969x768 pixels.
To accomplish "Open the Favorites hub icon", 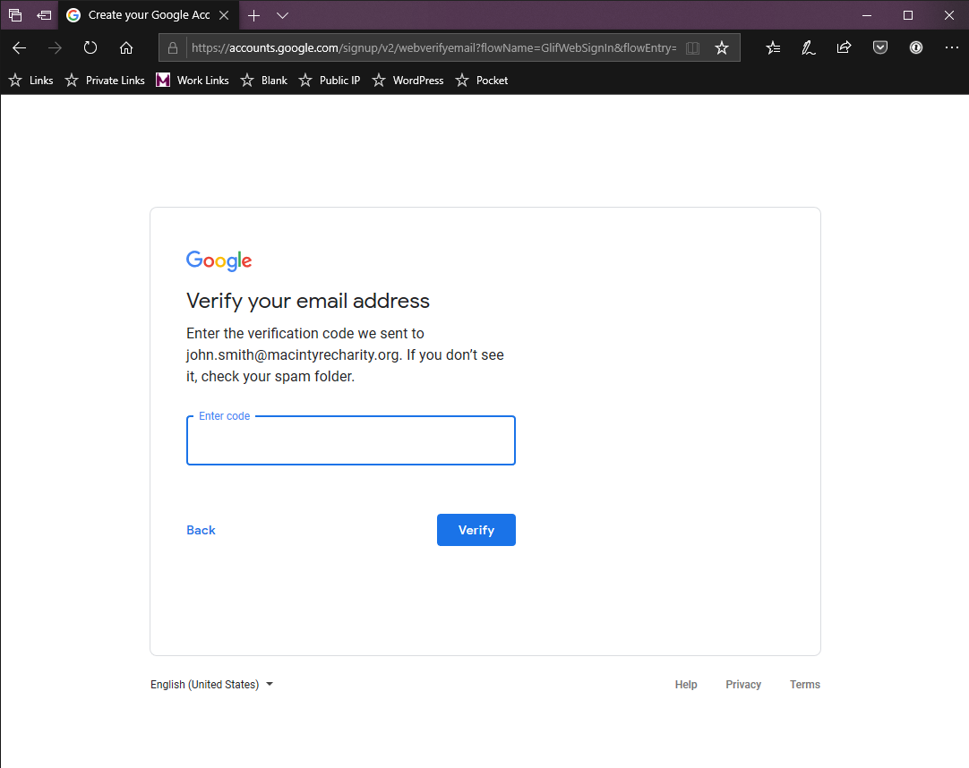I will (773, 48).
